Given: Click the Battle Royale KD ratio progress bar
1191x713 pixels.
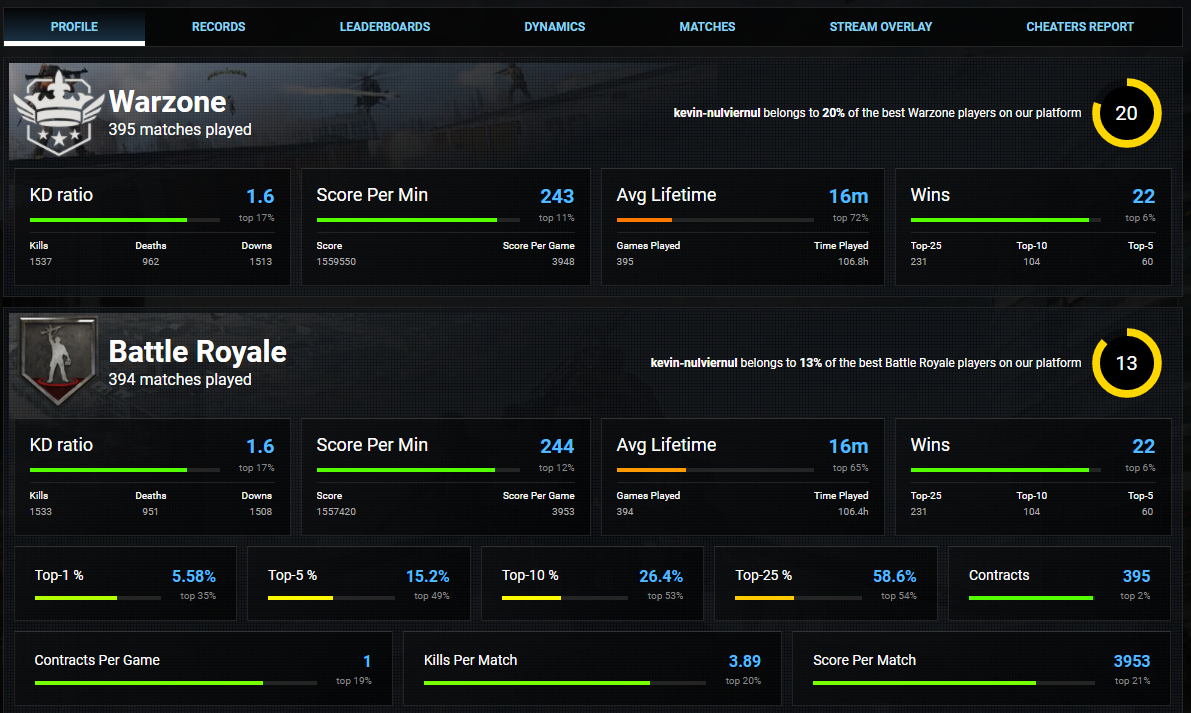Looking at the screenshot, I should (125, 470).
